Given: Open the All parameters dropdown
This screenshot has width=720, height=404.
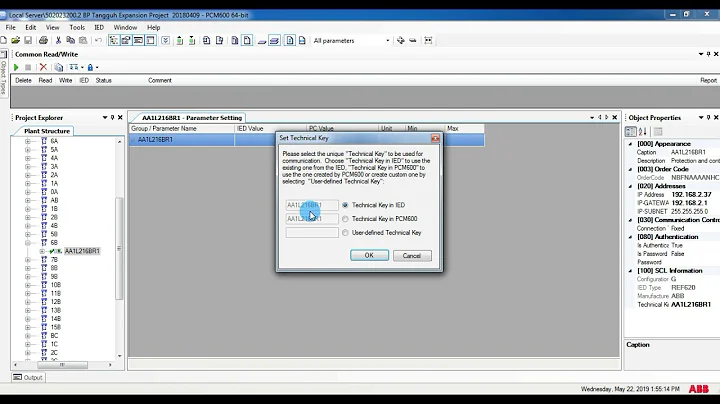Looking at the screenshot, I should (388, 40).
